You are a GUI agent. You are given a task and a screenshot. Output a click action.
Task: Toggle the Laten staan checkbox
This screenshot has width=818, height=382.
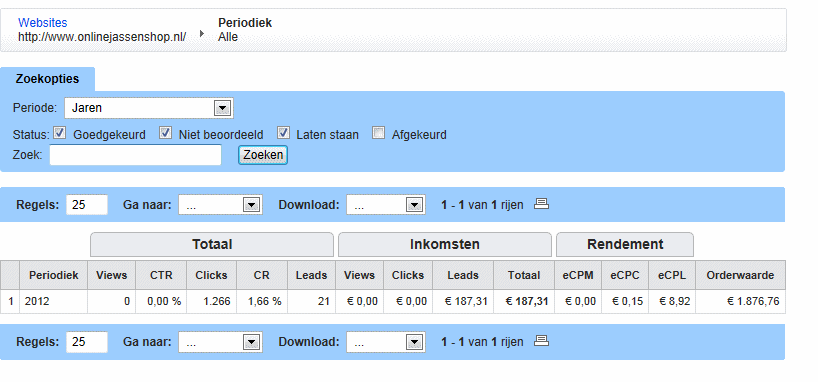[283, 133]
